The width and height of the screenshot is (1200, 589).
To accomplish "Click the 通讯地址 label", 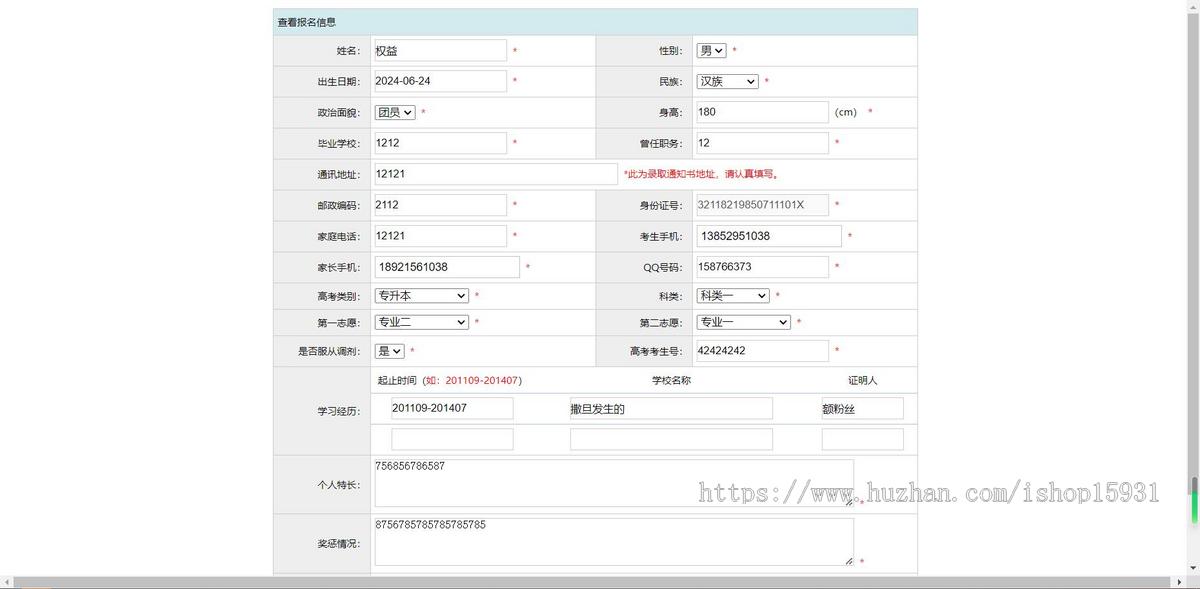I will [338, 175].
